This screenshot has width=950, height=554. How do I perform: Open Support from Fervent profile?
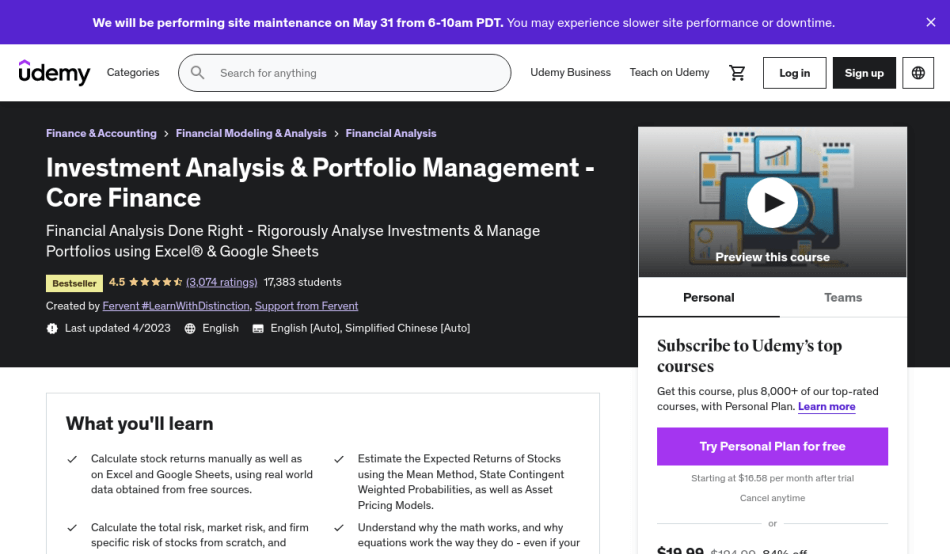pyautogui.click(x=306, y=306)
